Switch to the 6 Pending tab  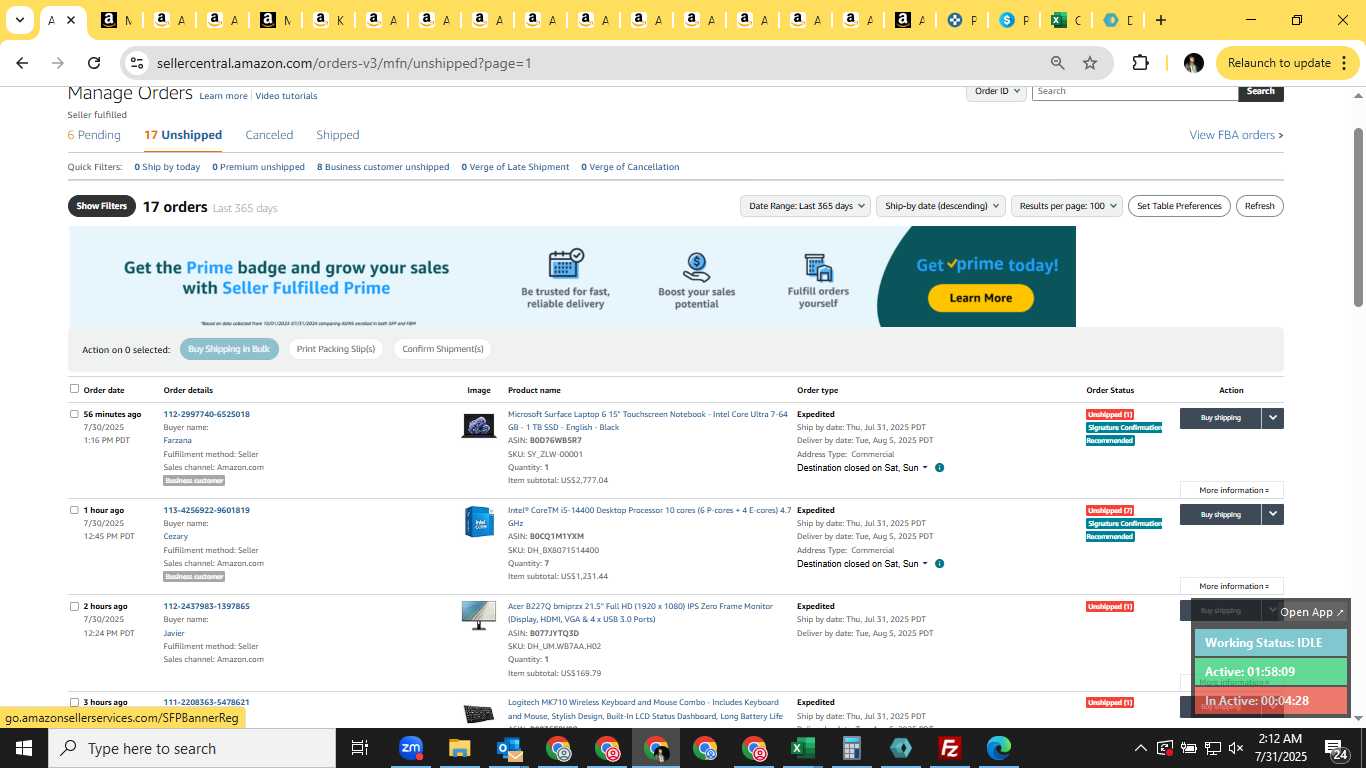pyautogui.click(x=94, y=135)
